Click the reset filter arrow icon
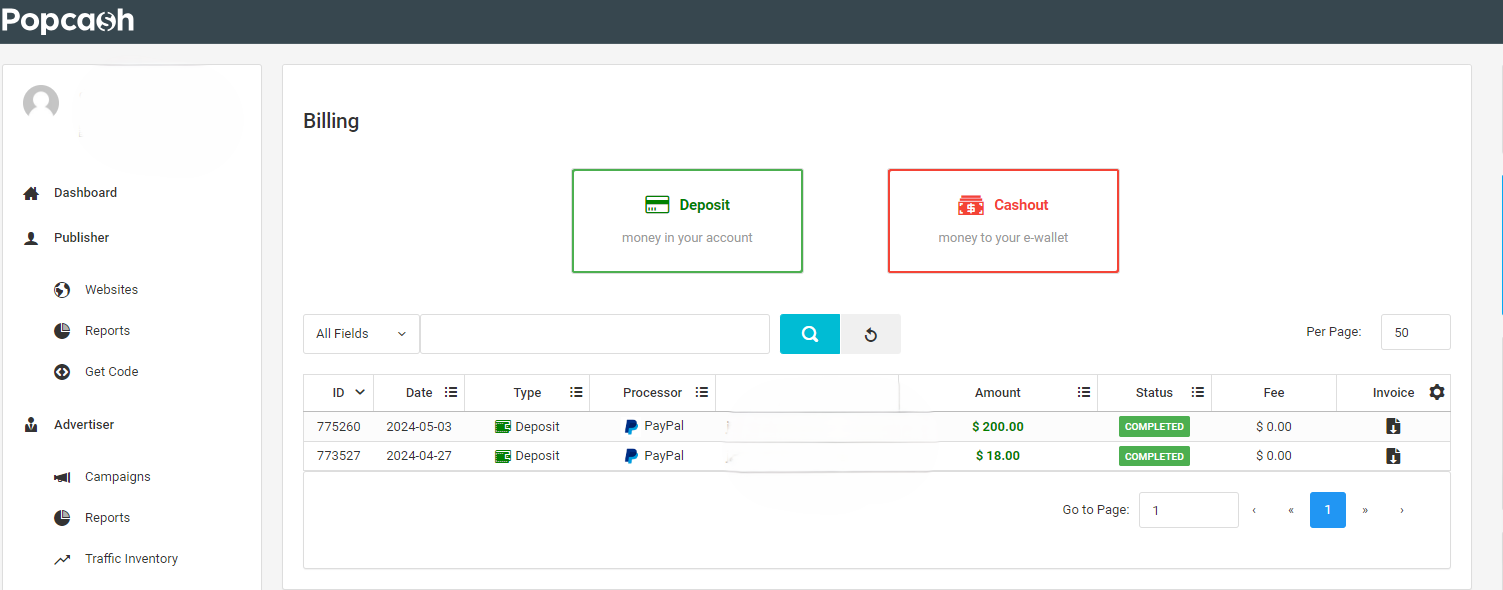The image size is (1503, 590). (870, 334)
